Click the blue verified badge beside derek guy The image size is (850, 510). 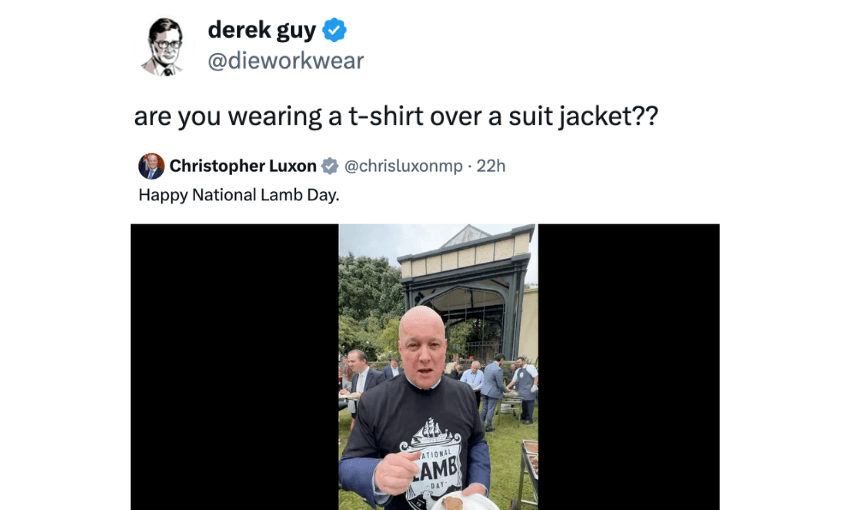click(334, 30)
